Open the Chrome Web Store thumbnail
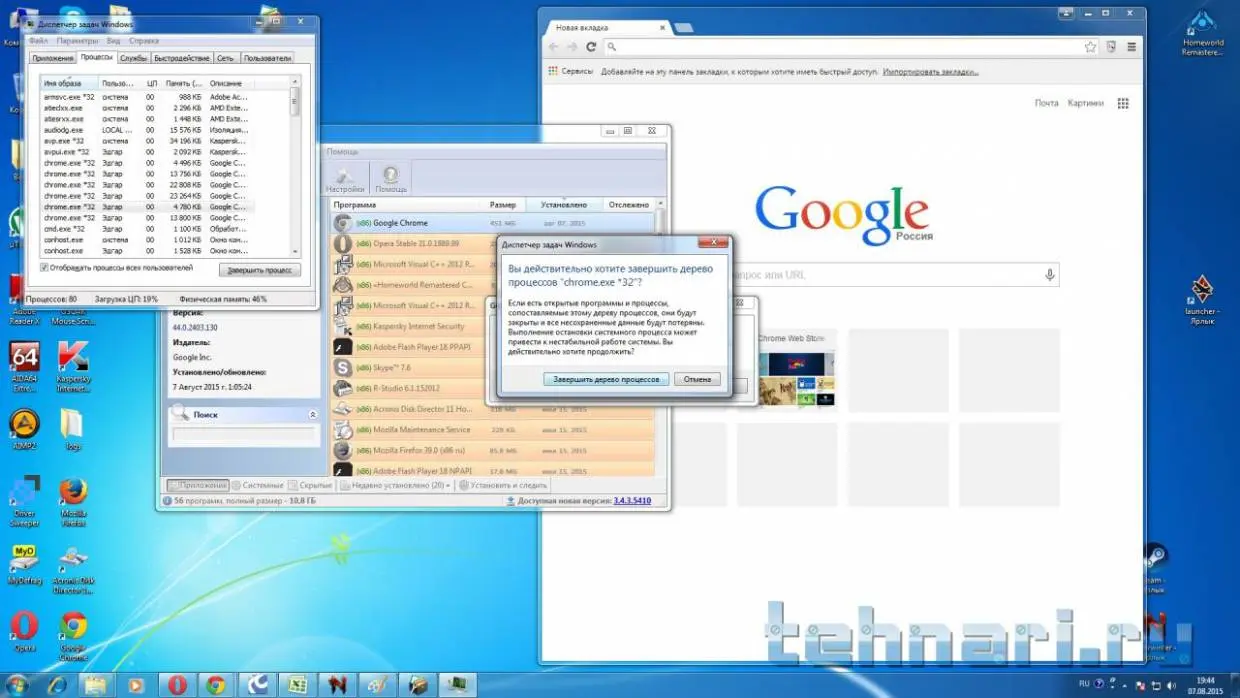The width and height of the screenshot is (1240, 698). pos(795,370)
